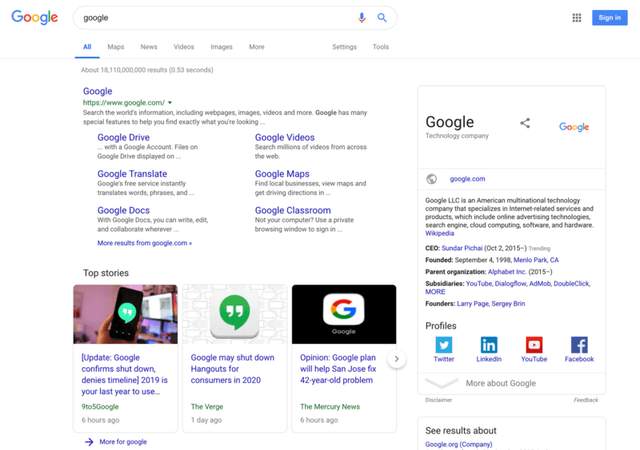Screen dimensions: 640x450
Task: Open the Hangouts story thumbnail from The Verge
Action: [x=234, y=315]
